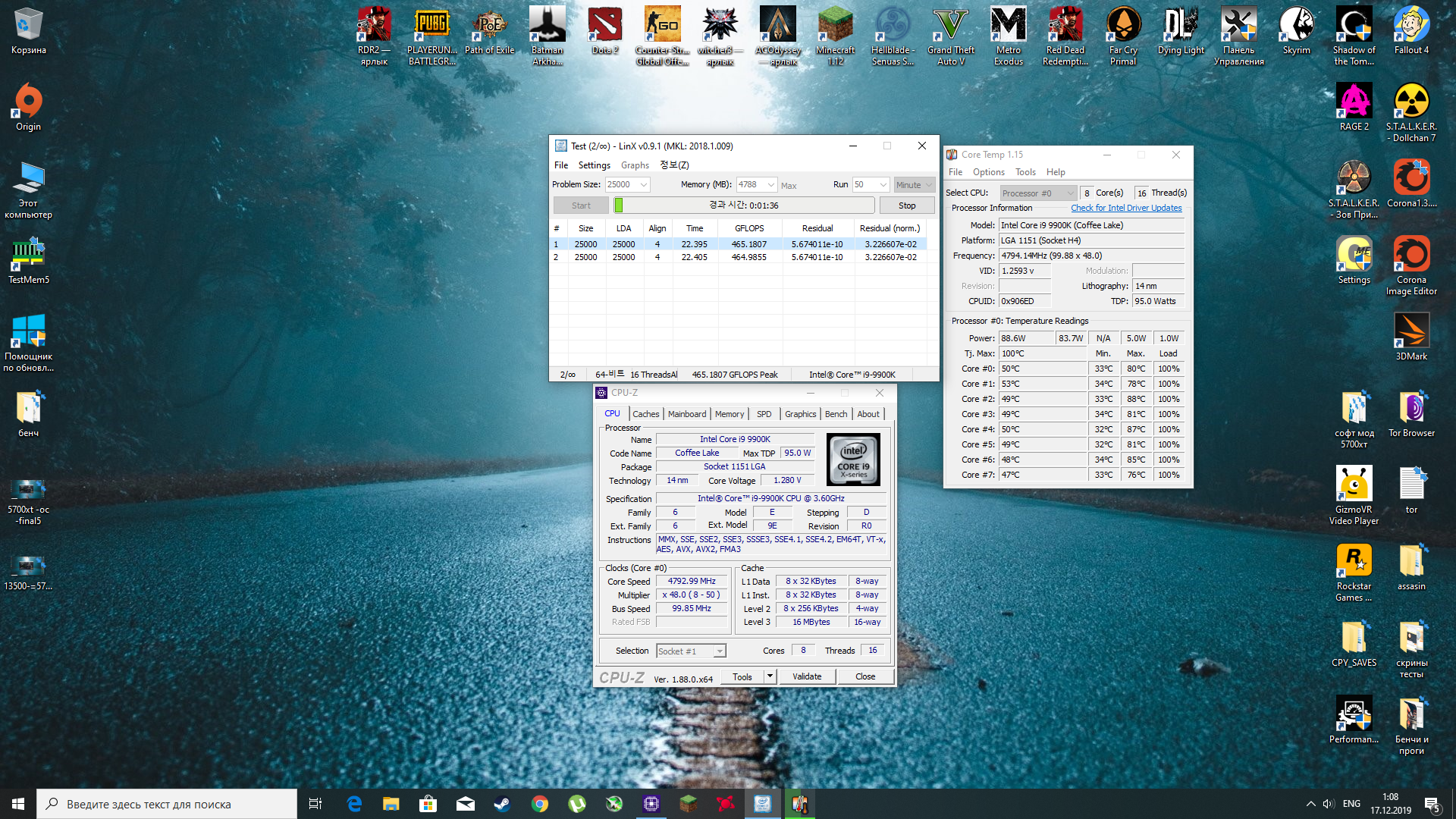Switch to the Memory tab in CPU-Z
The height and width of the screenshot is (819, 1456).
point(729,414)
